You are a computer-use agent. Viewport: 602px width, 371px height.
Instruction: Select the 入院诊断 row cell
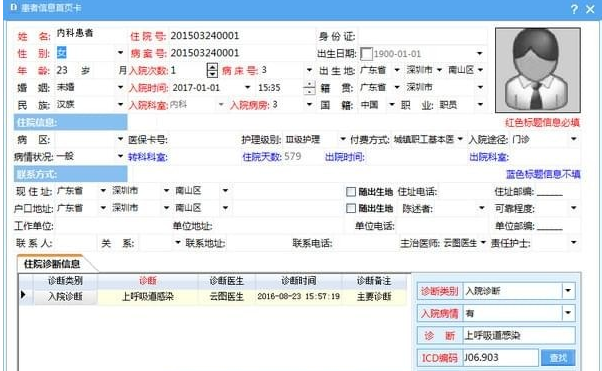pyautogui.click(x=65, y=296)
